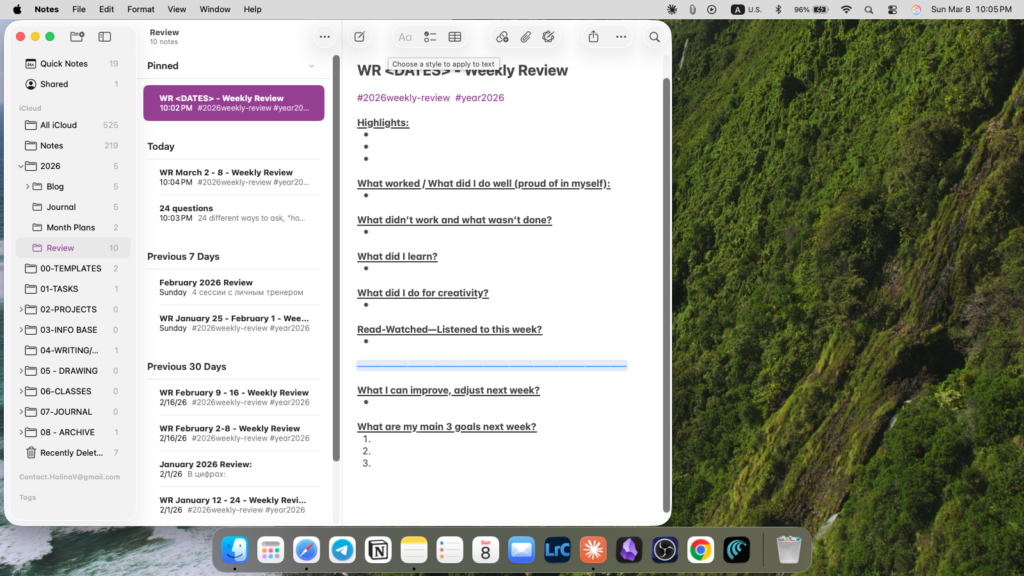Launch Telegram from the Dock
This screenshot has height=576, width=1024.
(x=342, y=549)
